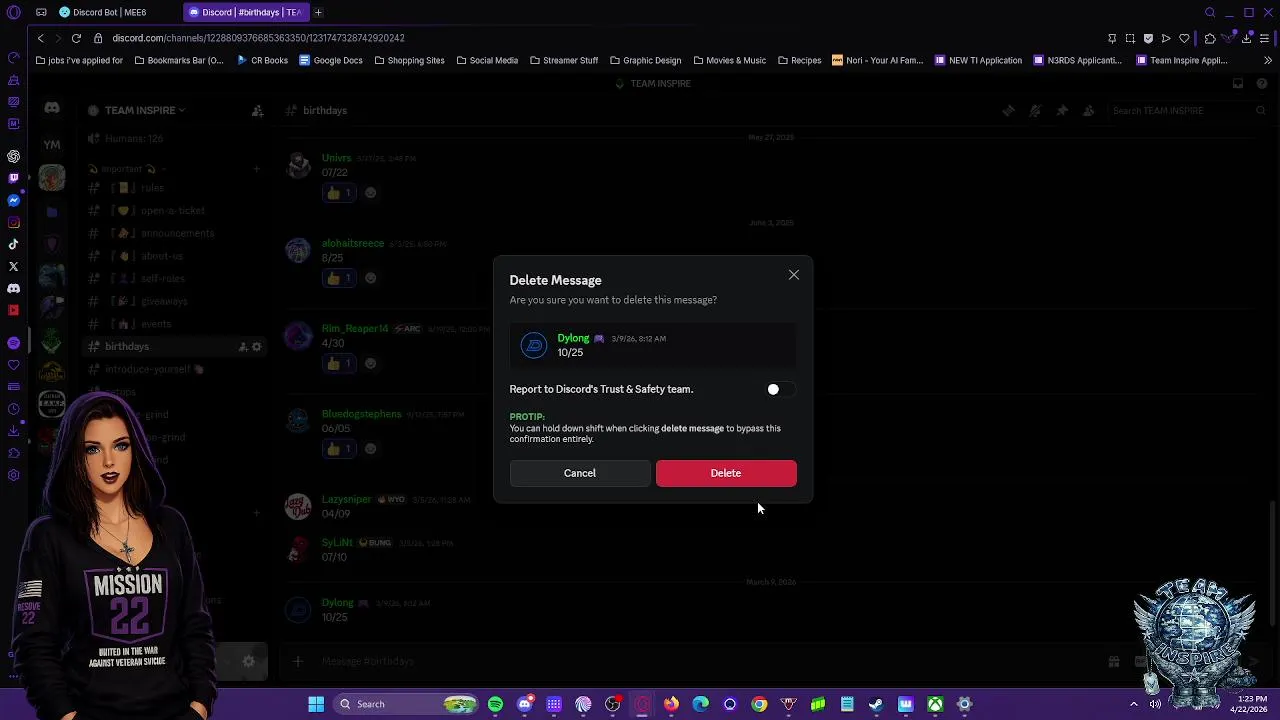Image resolution: width=1280 pixels, height=720 pixels.
Task: Confirm deletion with the red Delete button
Action: click(726, 473)
